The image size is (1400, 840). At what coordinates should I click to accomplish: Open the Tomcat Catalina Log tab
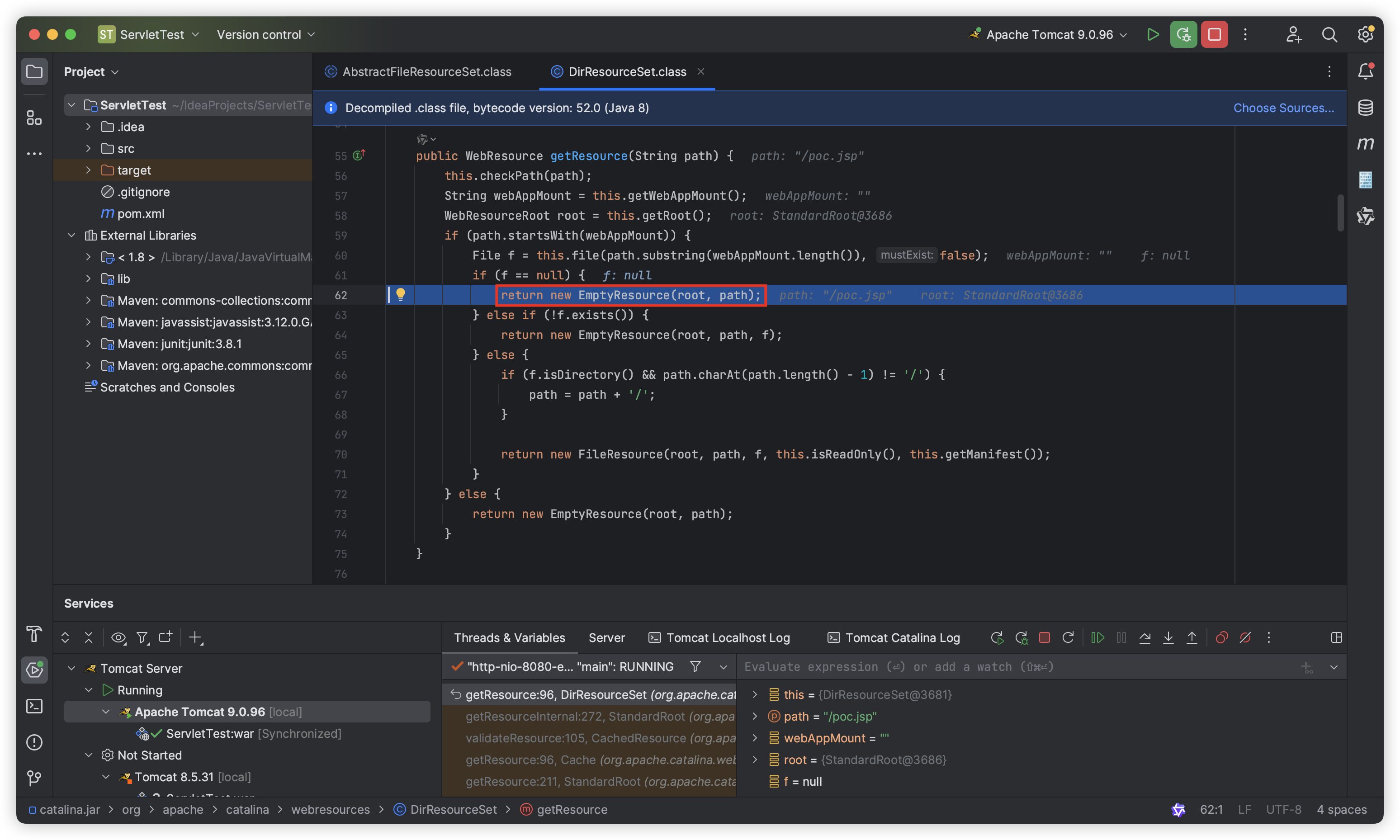894,638
